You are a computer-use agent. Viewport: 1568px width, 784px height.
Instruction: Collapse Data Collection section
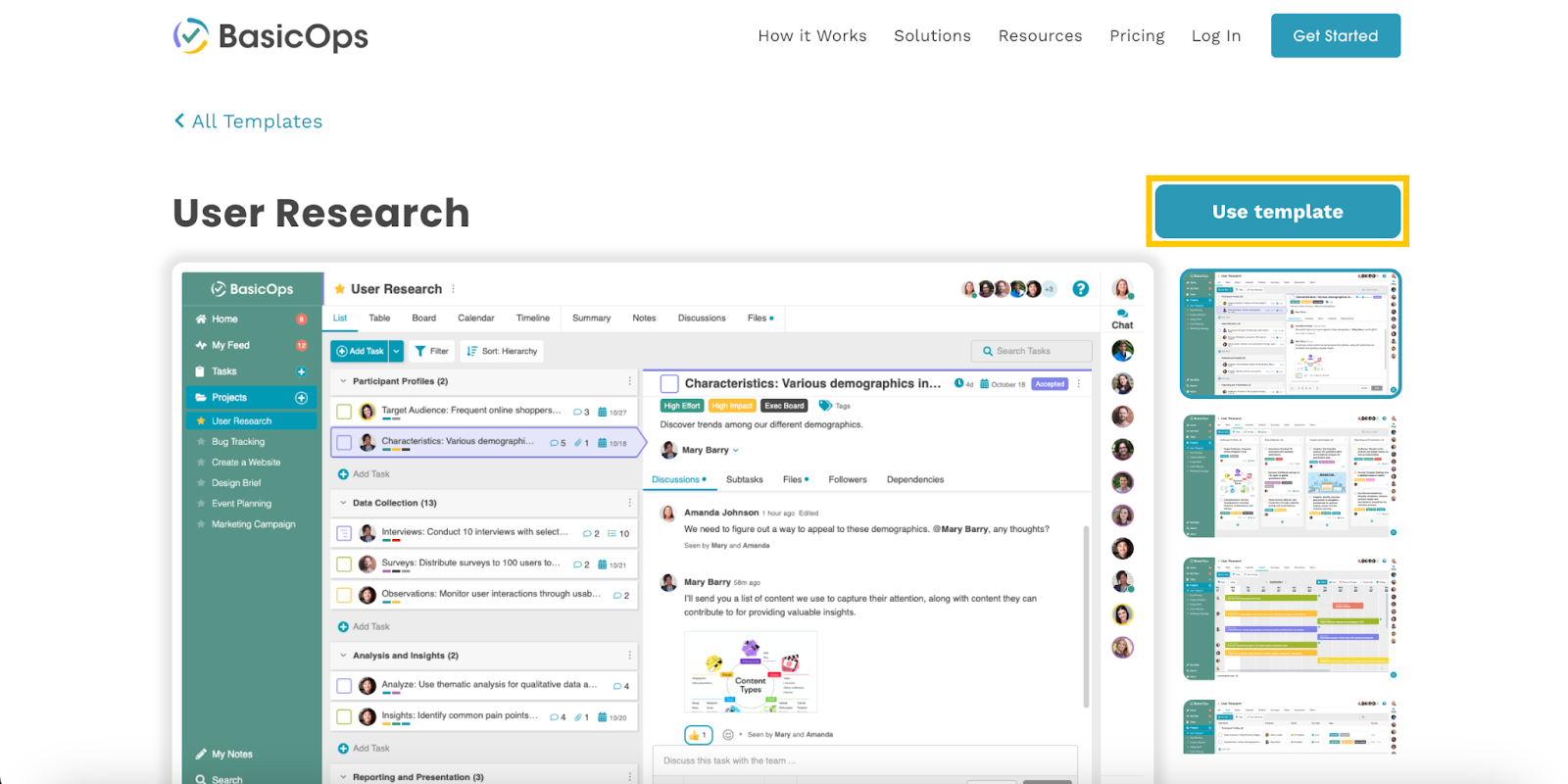pos(343,503)
